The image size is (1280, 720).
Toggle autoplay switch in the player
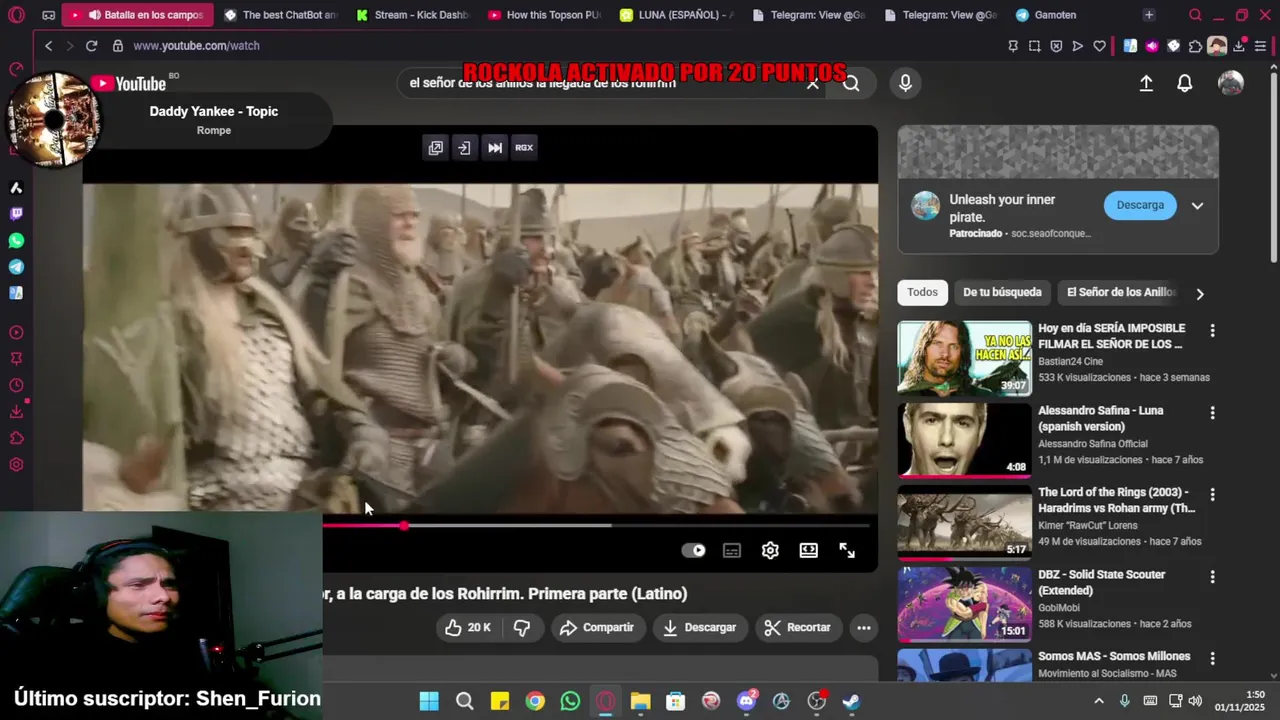(x=693, y=551)
